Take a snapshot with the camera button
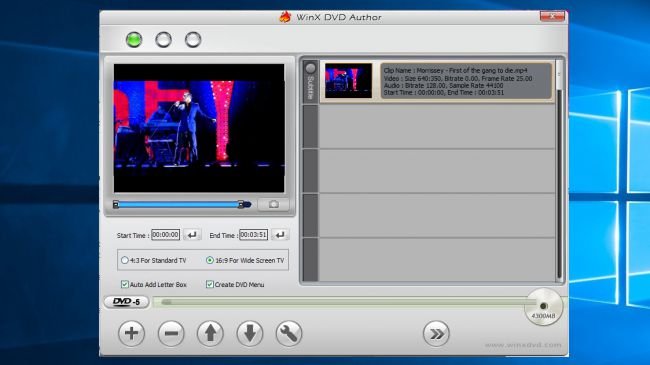This screenshot has width=650, height=365. tap(273, 204)
